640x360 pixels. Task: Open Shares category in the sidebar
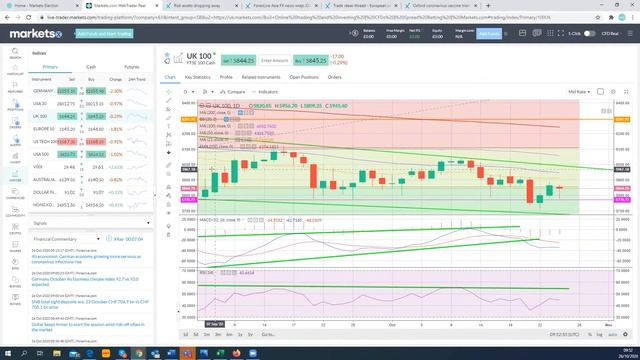15,246
